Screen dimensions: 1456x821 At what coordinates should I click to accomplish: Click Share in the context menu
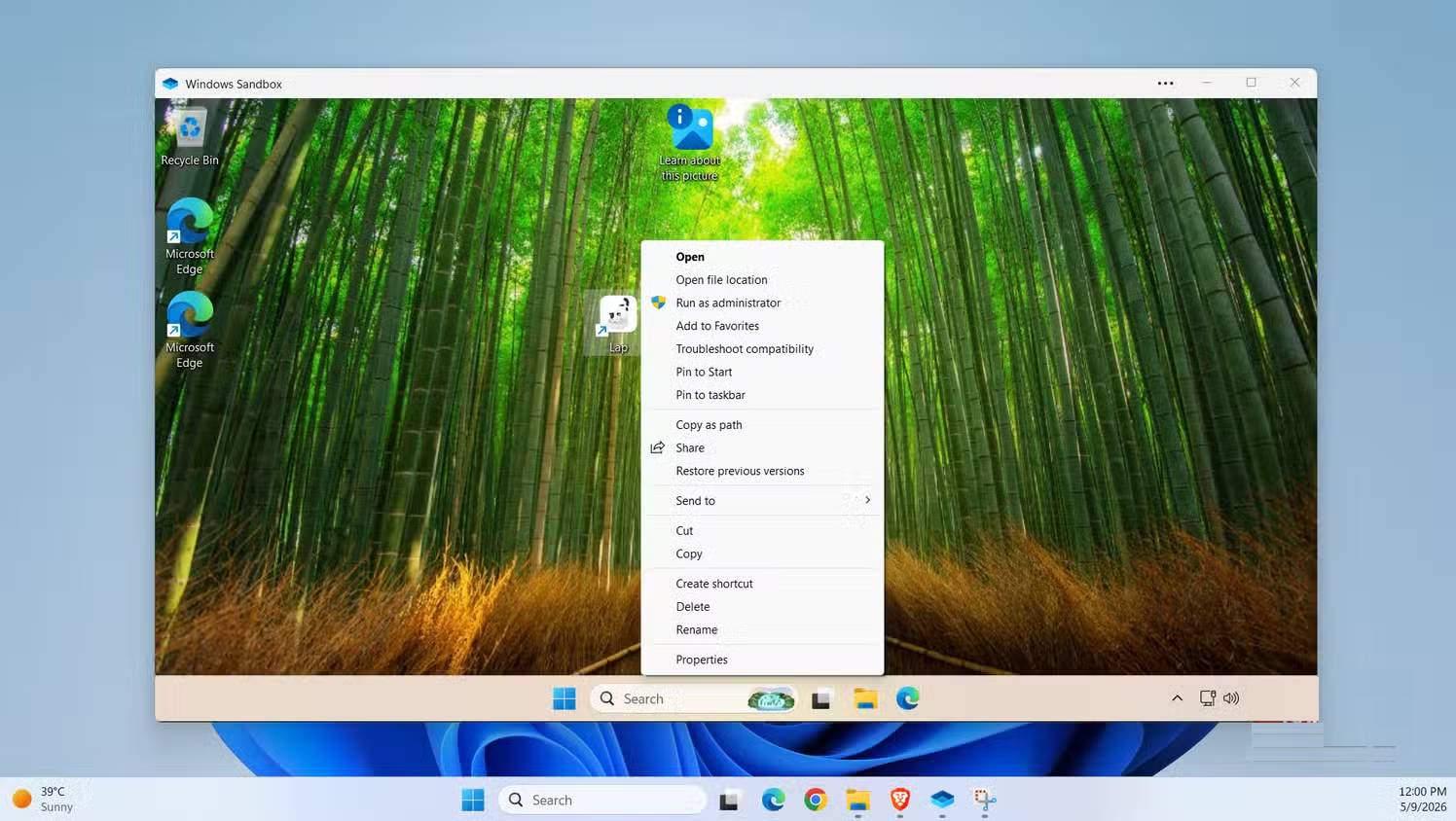click(762, 447)
